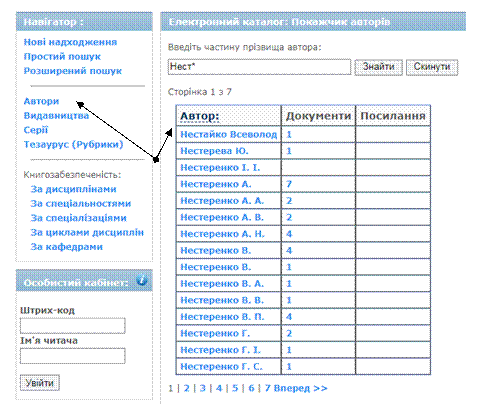The image size is (477, 412).
Task: Click the Увійти login button
Action: click(x=40, y=383)
